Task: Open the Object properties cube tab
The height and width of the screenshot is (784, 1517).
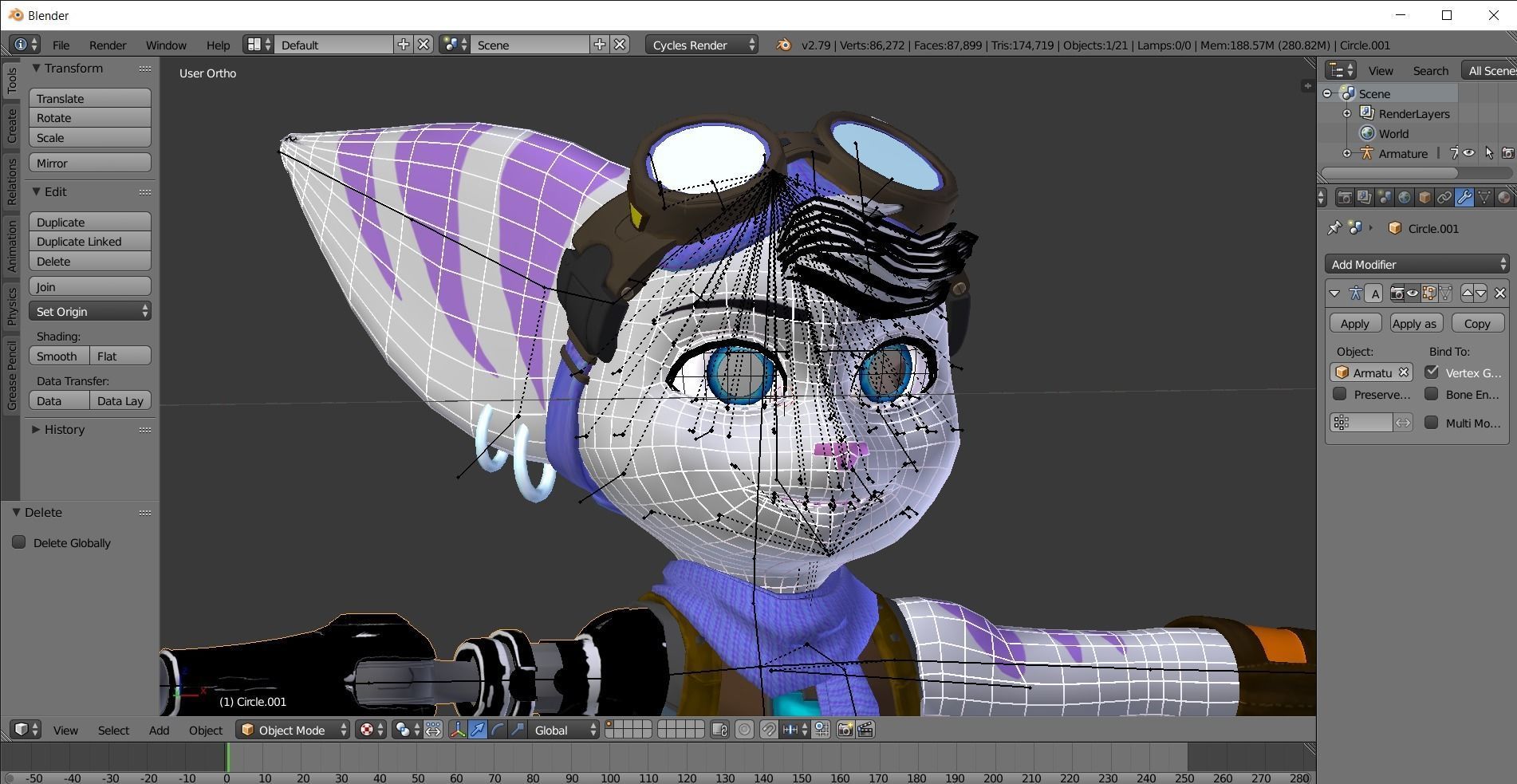Action: 1424,197
